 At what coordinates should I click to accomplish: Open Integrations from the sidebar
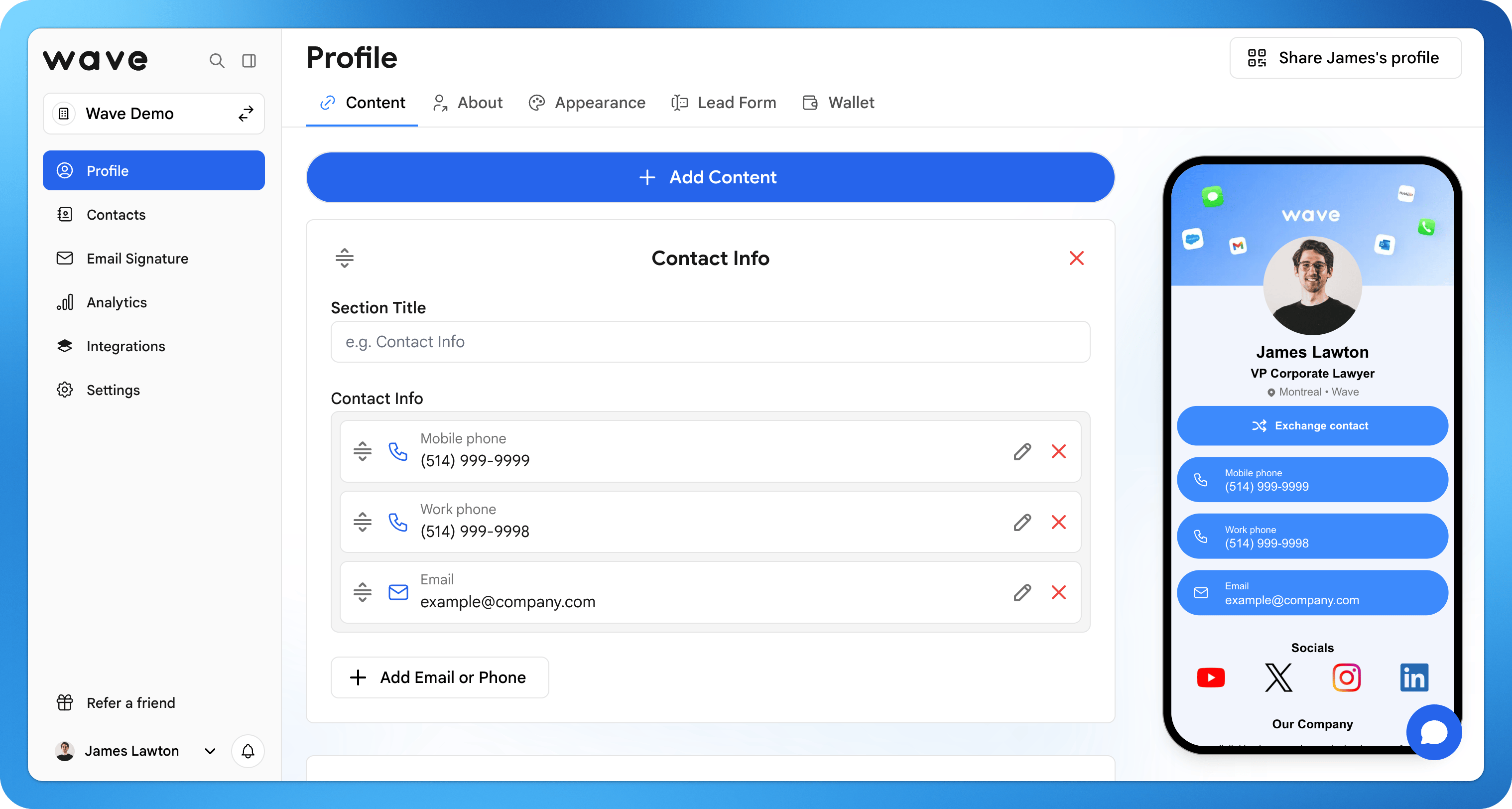coord(154,346)
